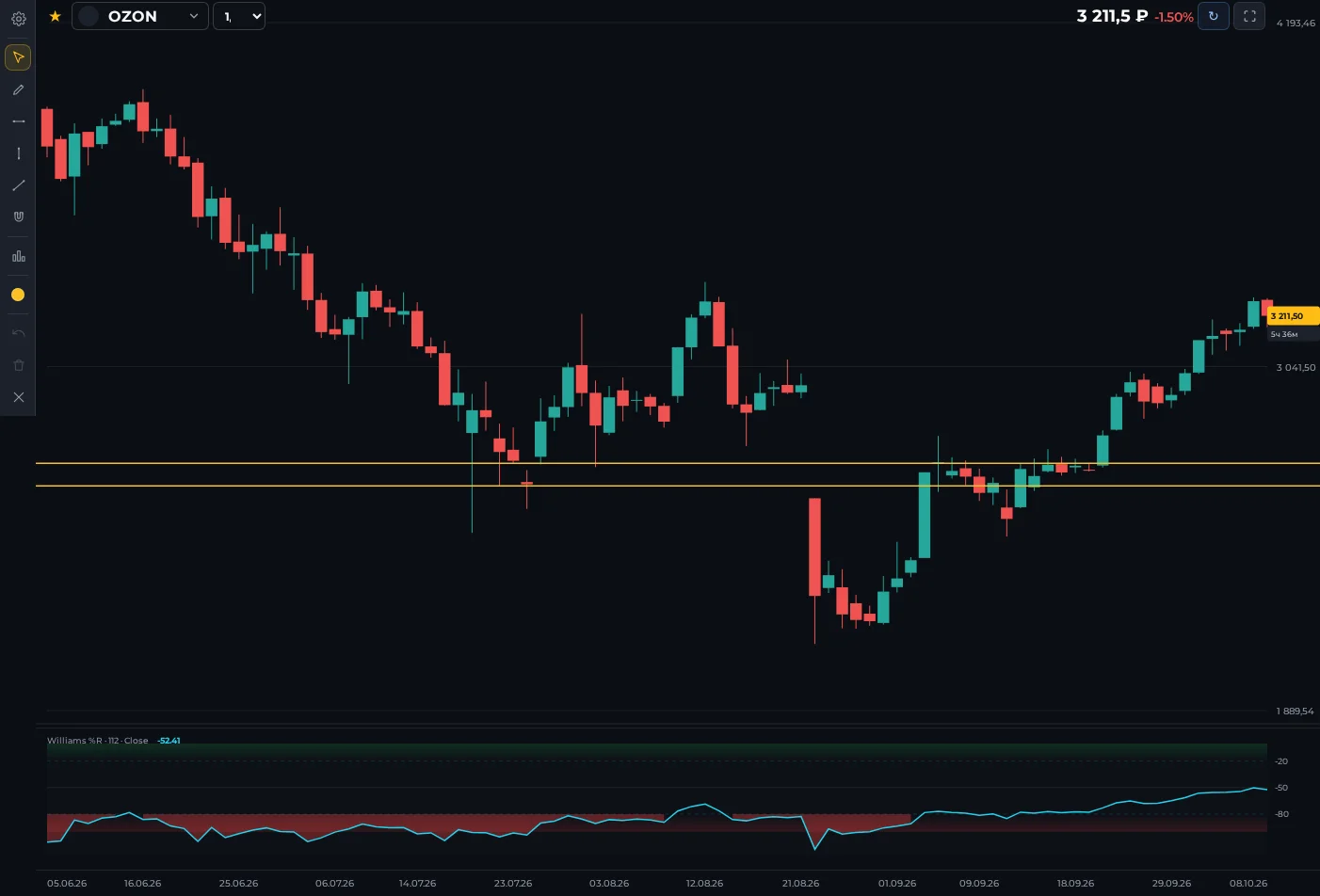
Task: Click the 14.07.26 date label
Action: click(x=417, y=883)
